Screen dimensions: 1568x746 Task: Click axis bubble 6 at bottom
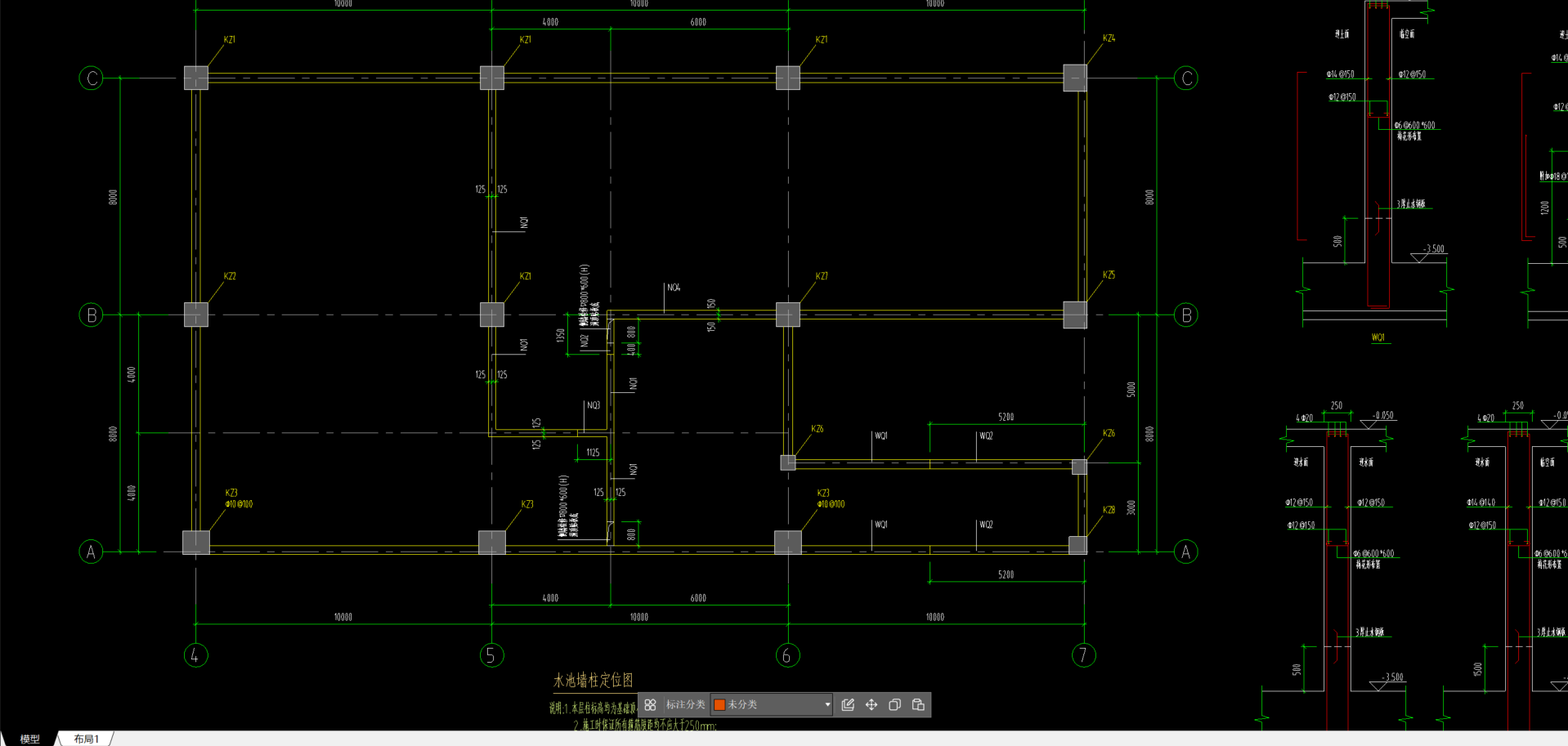pos(787,655)
